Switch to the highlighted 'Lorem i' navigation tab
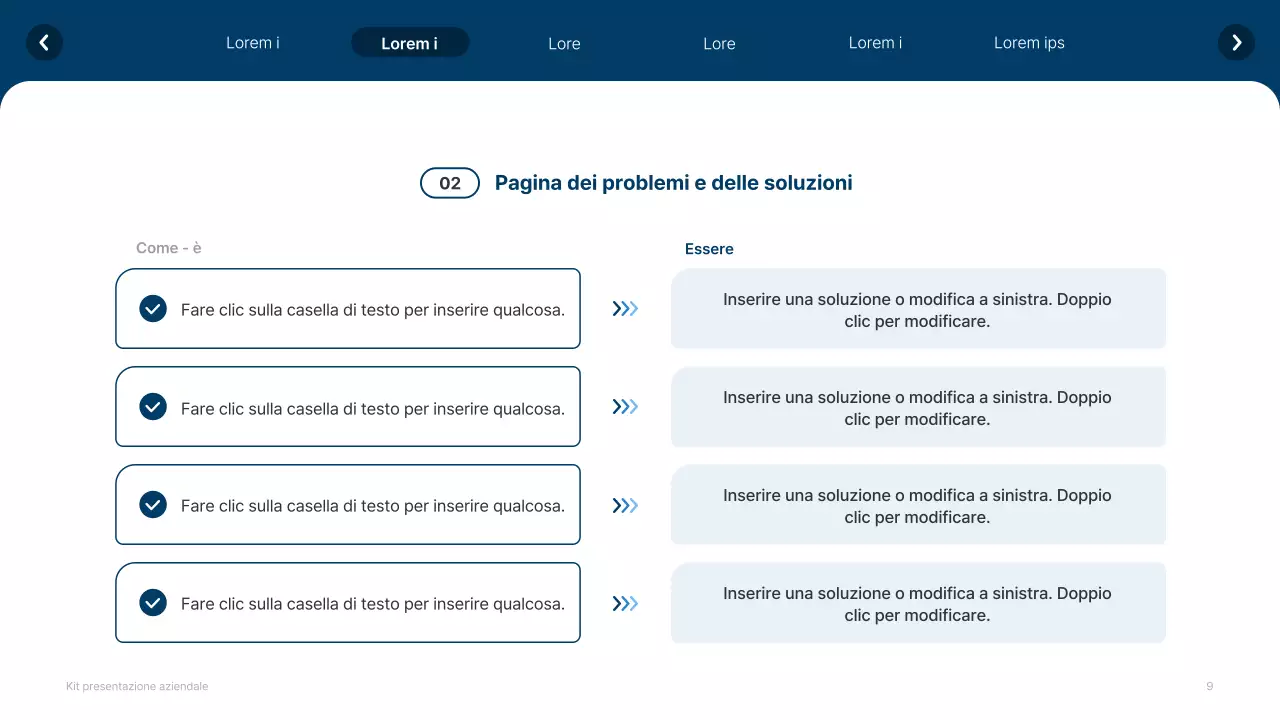The image size is (1280, 720). 410,43
